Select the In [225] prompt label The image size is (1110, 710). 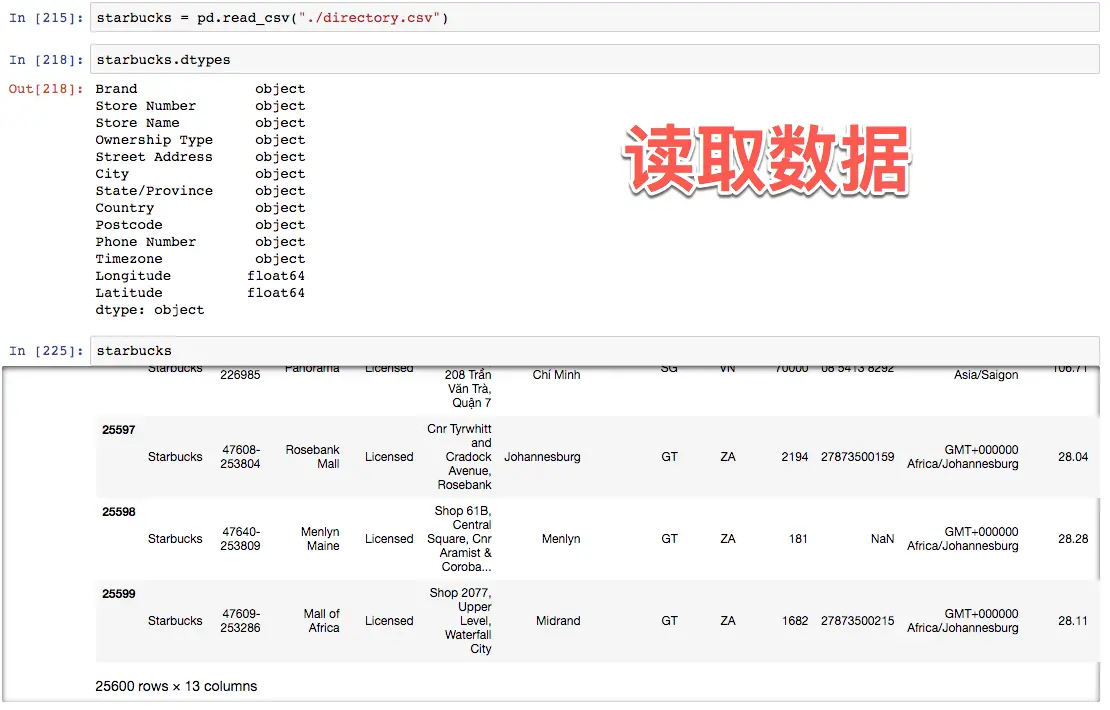[46, 351]
